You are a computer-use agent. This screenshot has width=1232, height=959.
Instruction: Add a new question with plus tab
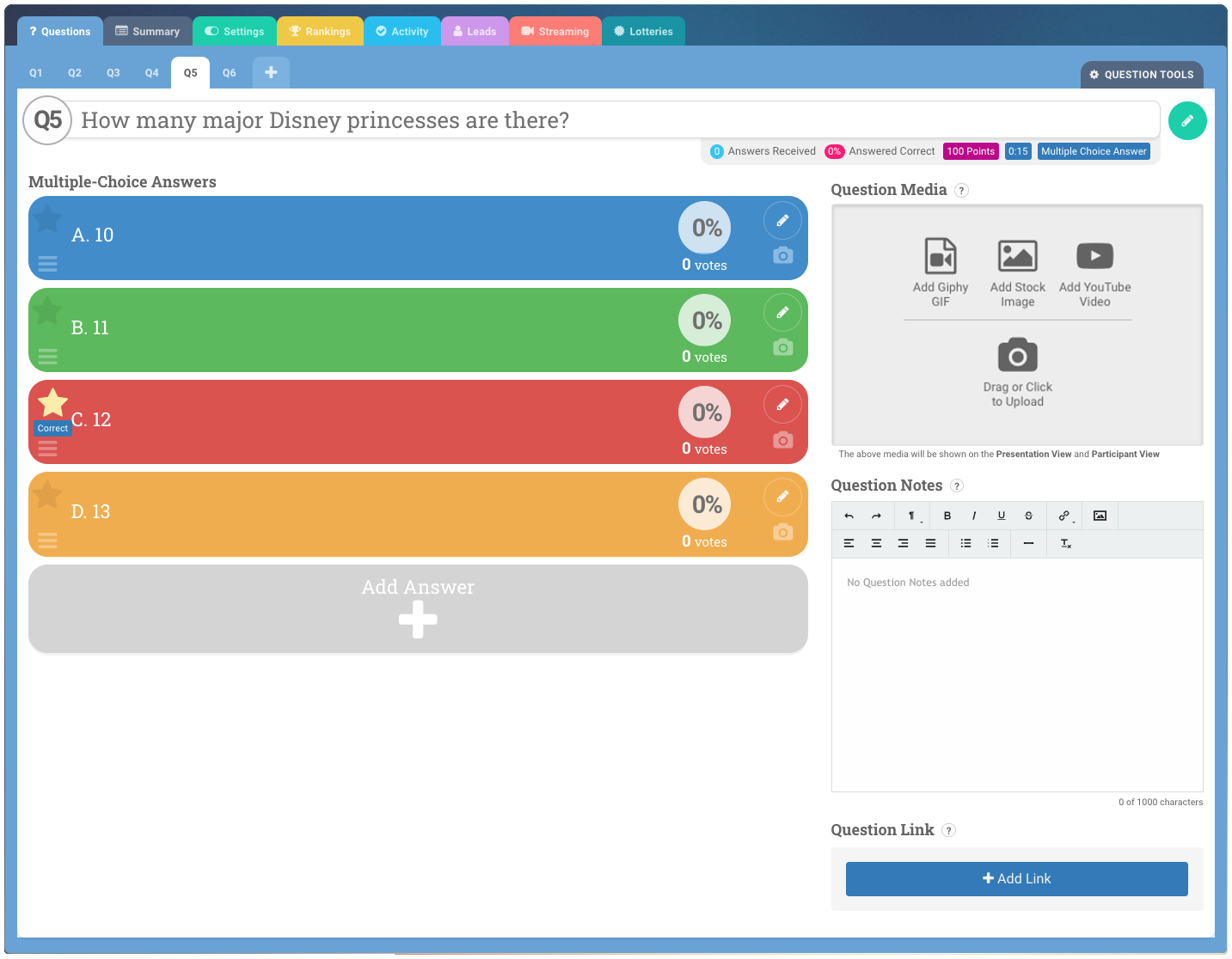(271, 73)
